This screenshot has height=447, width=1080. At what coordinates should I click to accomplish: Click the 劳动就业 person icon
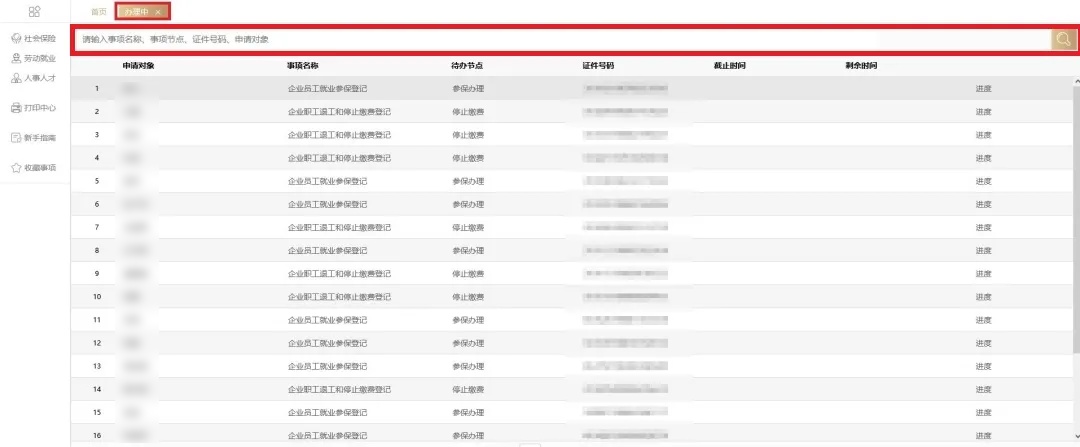15,59
